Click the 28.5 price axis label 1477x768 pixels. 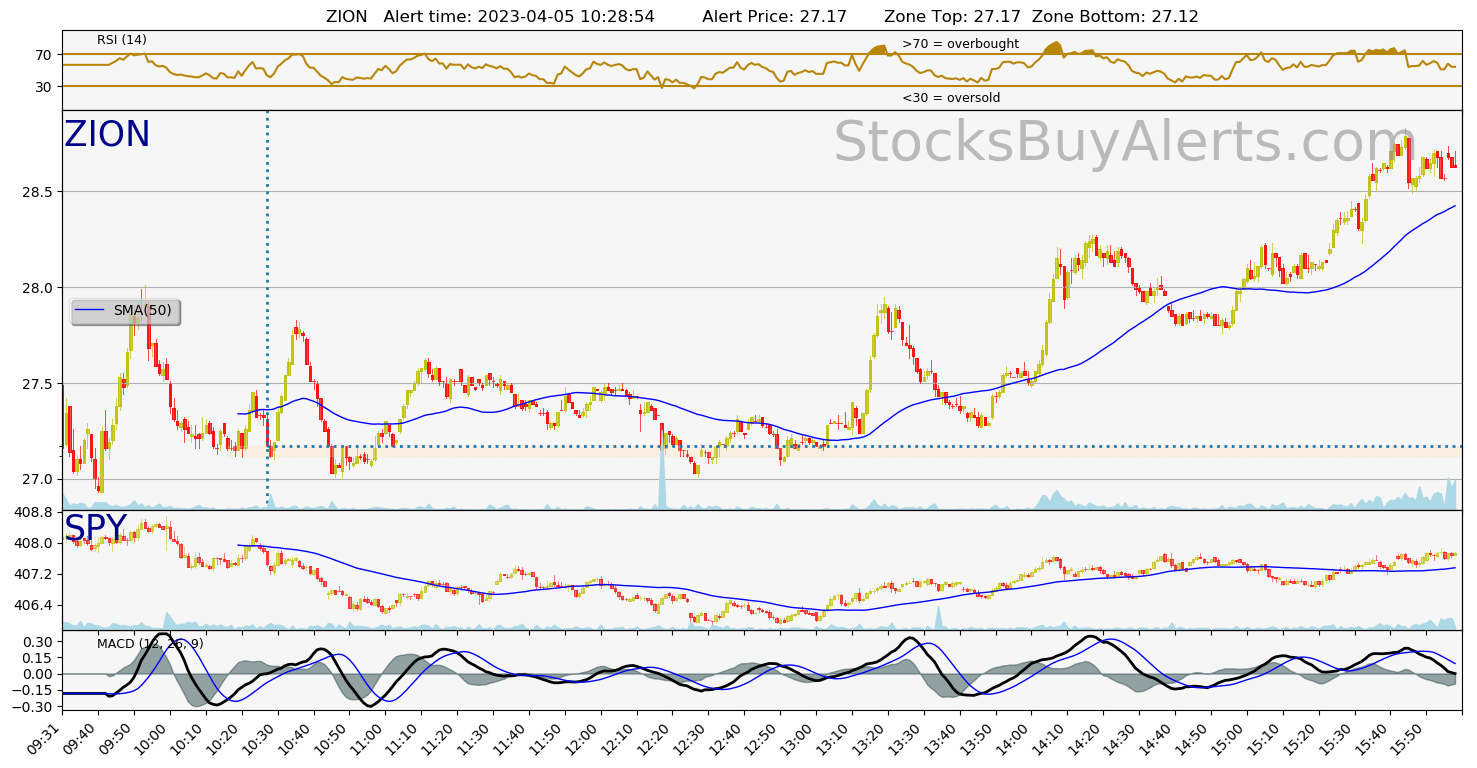click(x=38, y=191)
